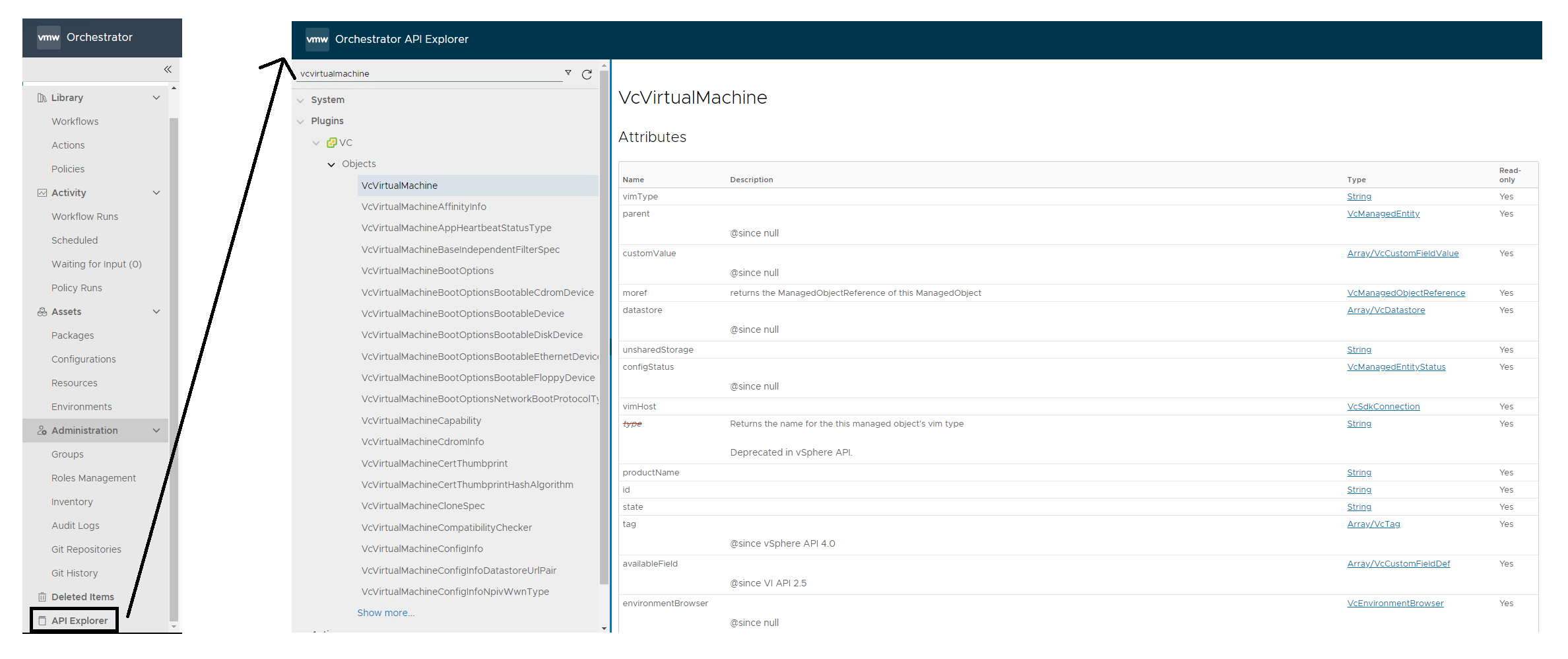Image resolution: width=1568 pixels, height=659 pixels.
Task: Open Audit Logs page
Action: tap(75, 526)
